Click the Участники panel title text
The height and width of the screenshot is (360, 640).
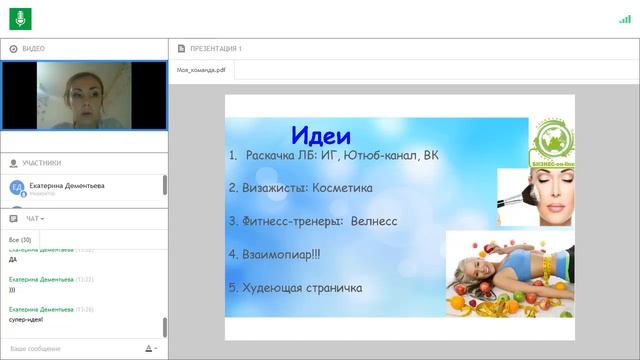click(42, 163)
